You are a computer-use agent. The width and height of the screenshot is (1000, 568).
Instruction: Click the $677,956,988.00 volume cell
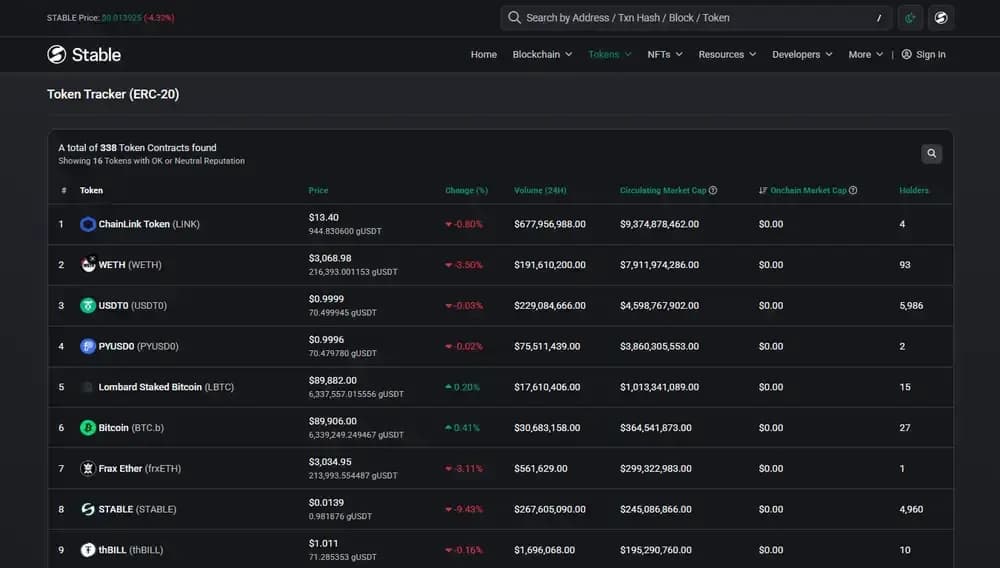click(x=550, y=224)
